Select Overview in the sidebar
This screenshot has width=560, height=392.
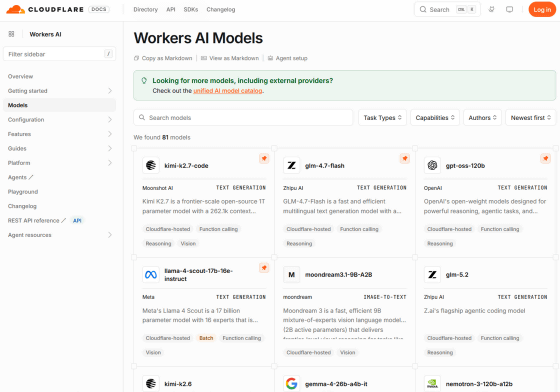[20, 76]
